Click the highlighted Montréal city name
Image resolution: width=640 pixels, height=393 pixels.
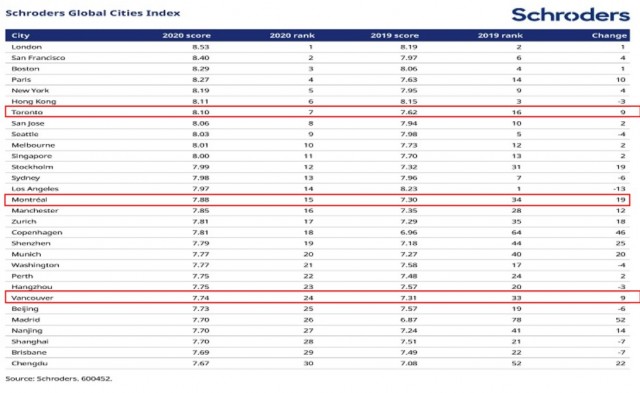[x=29, y=200]
